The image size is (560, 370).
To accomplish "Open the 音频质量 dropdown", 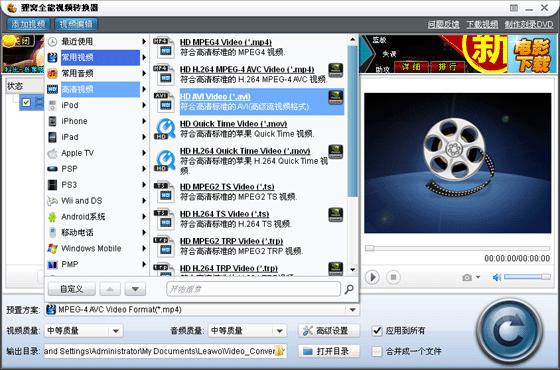I will click(280, 331).
